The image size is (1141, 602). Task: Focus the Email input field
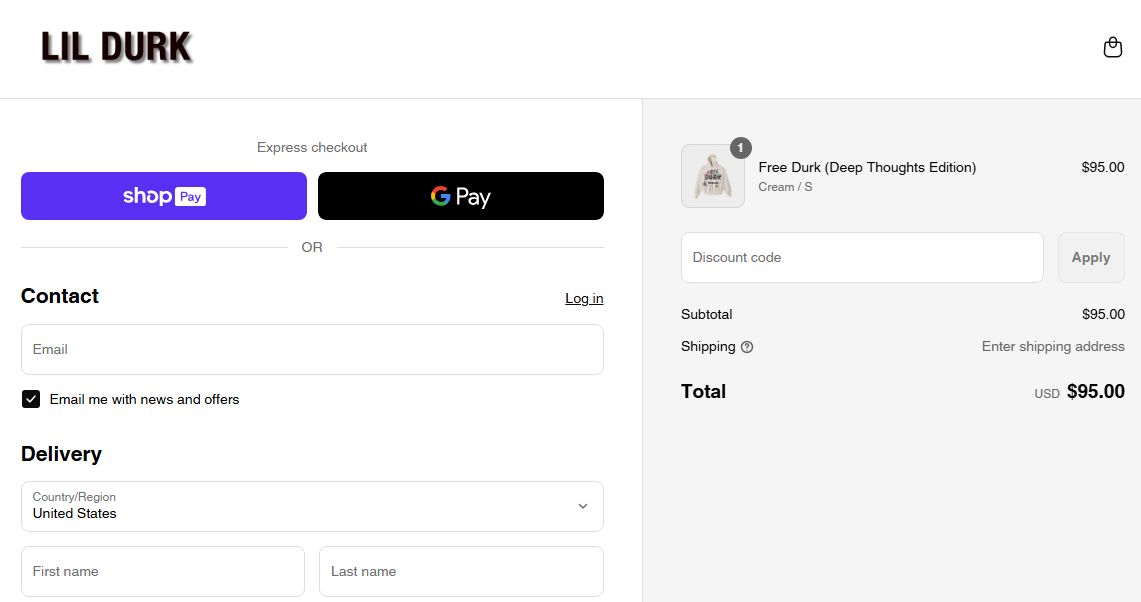(312, 349)
